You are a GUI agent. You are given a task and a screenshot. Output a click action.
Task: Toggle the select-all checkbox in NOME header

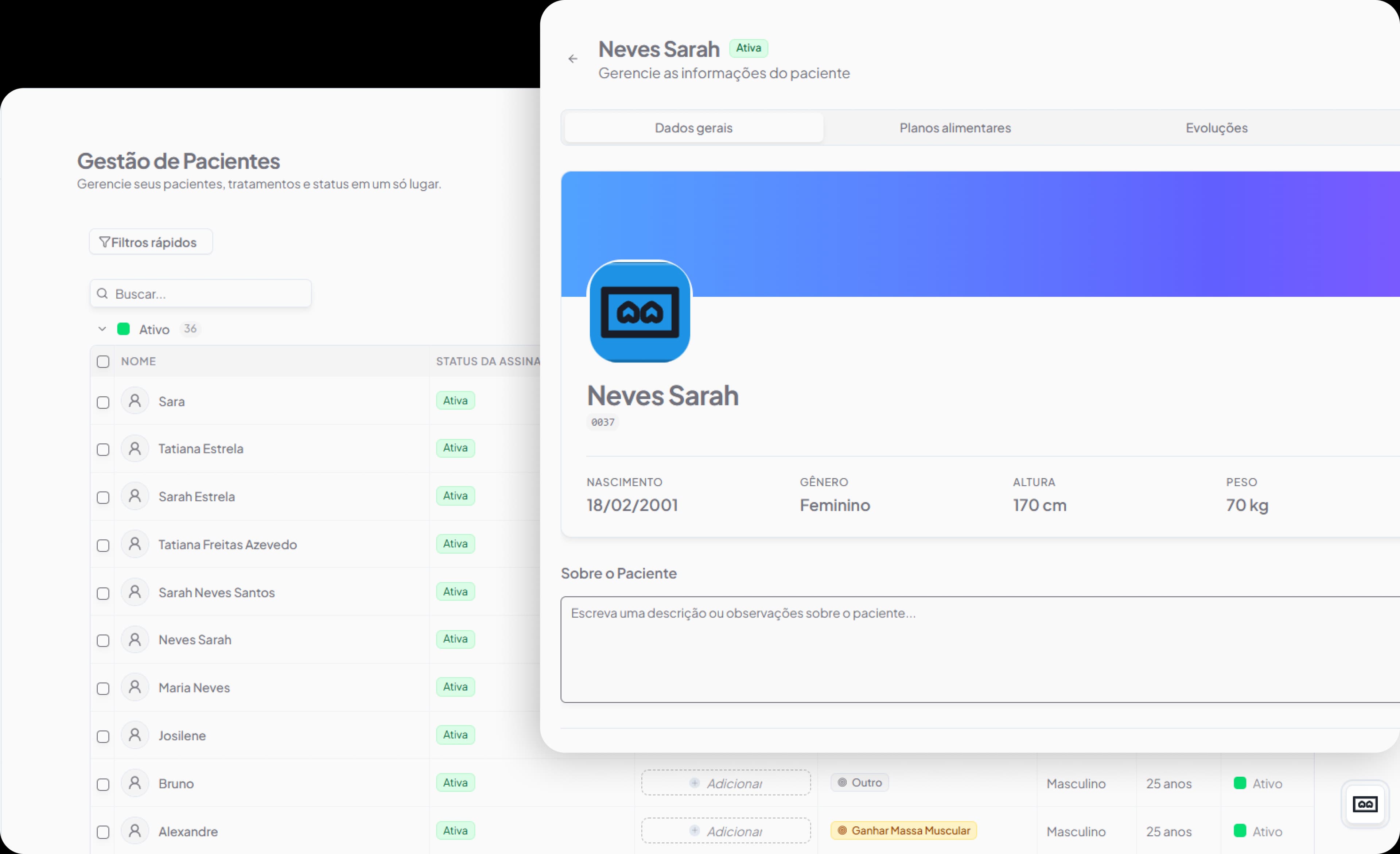point(103,361)
